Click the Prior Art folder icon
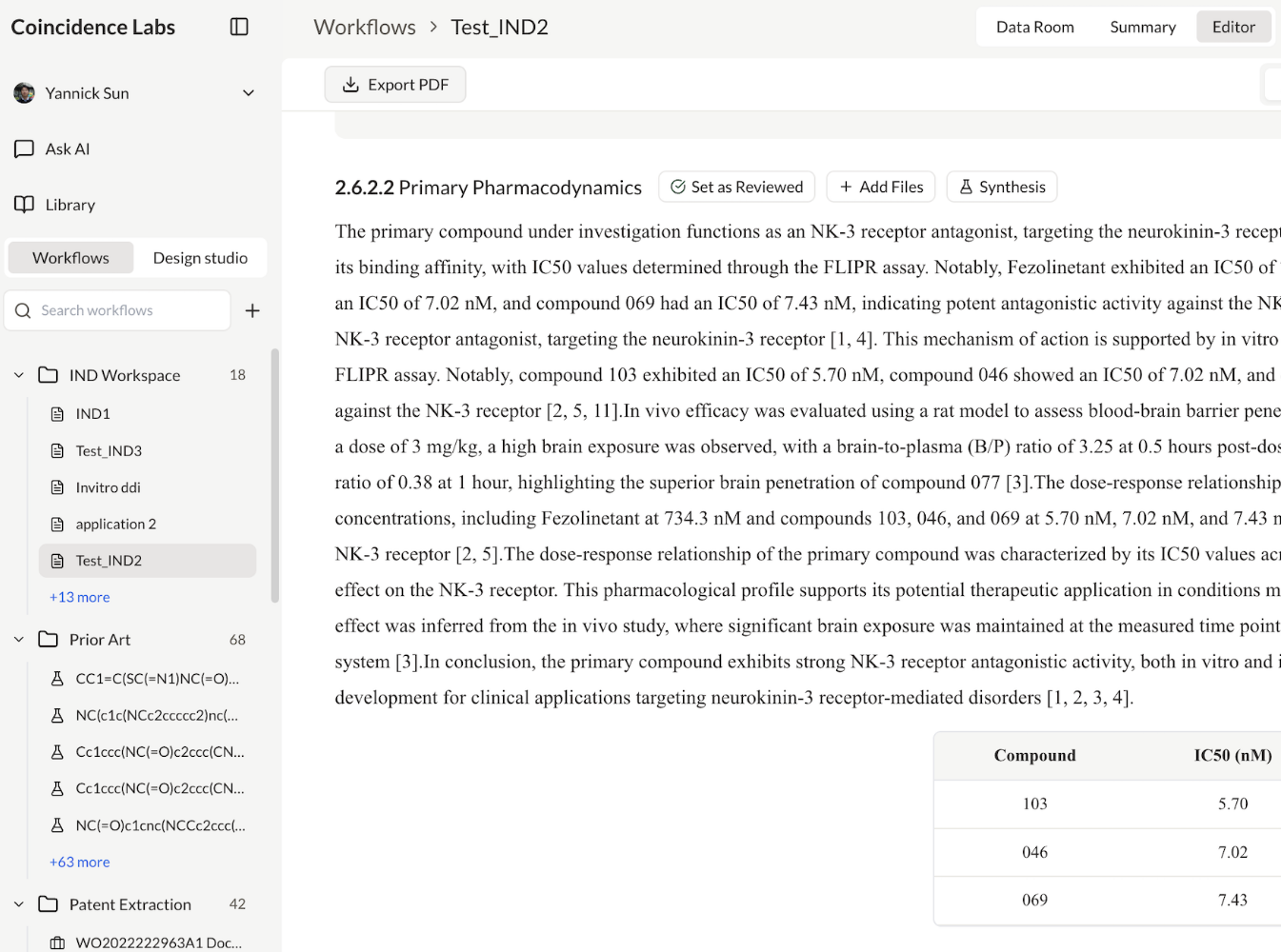The image size is (1282, 952). click(x=49, y=640)
